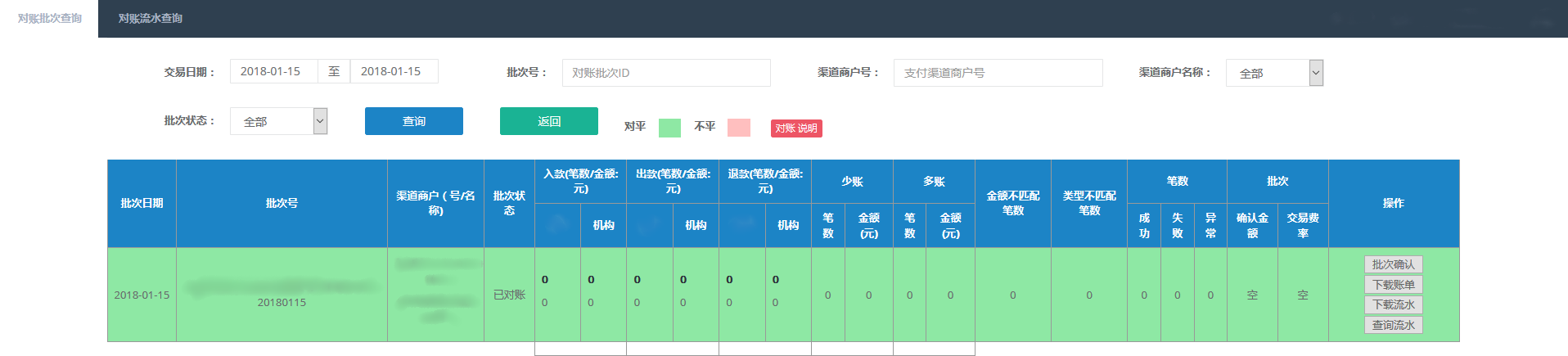Screen dimensions: 1568x356
Task: Set the end date field after 至
Action: [394, 71]
